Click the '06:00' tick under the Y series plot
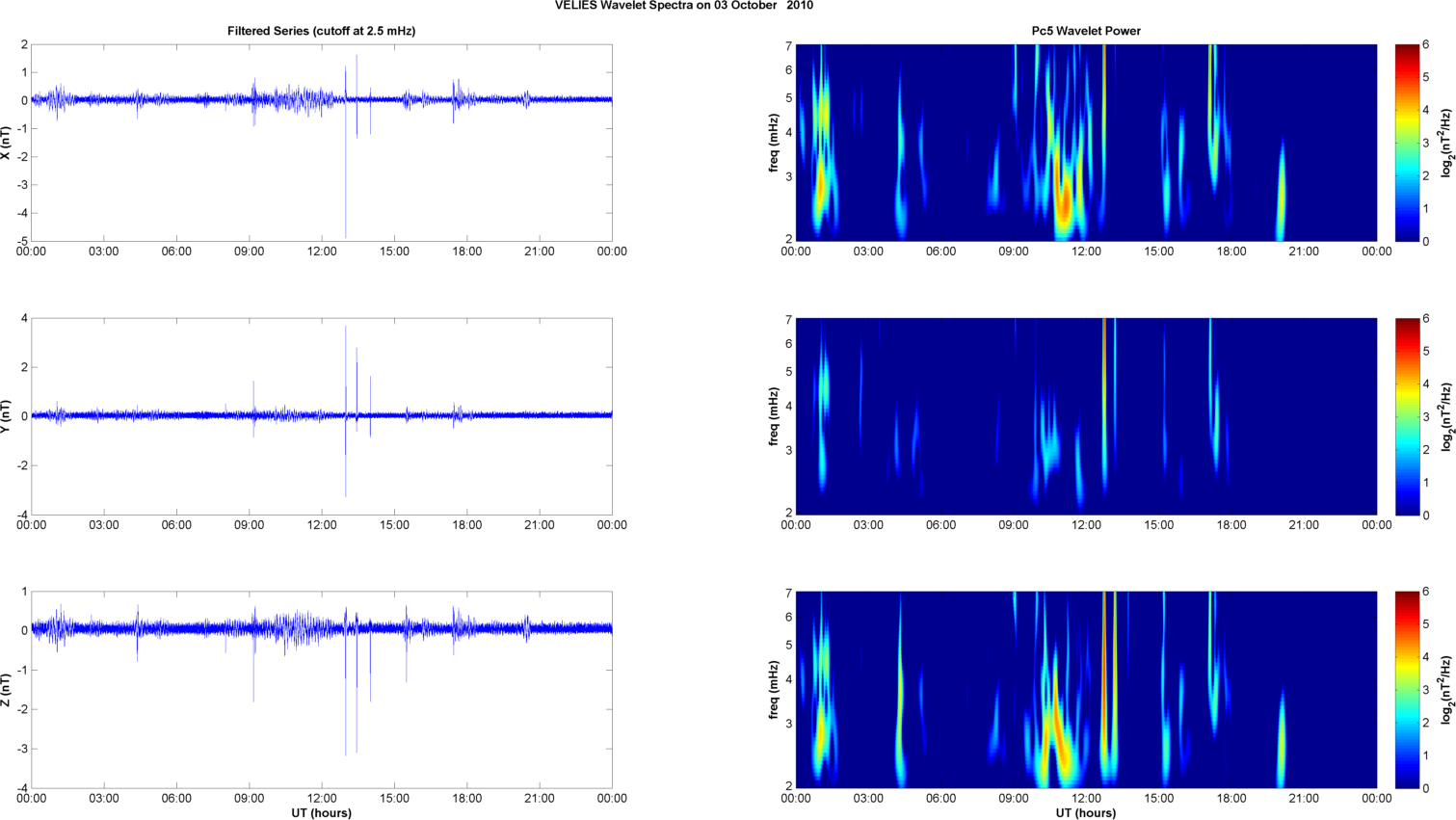 point(176,525)
